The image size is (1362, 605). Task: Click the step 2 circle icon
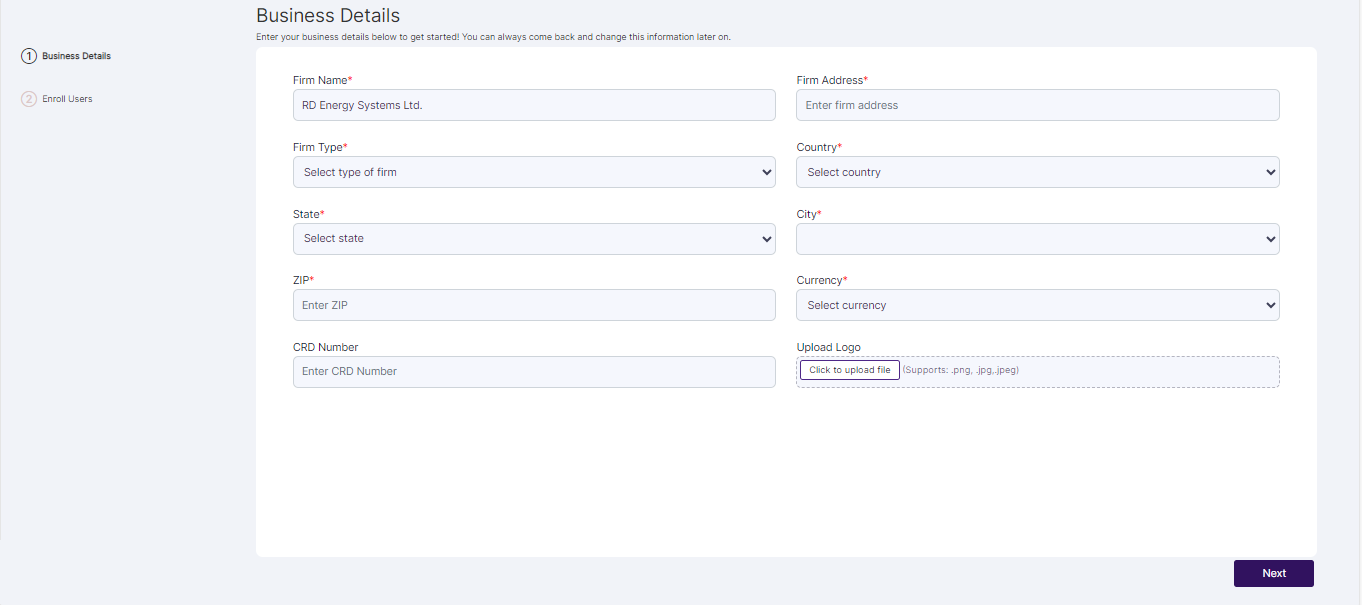(28, 98)
